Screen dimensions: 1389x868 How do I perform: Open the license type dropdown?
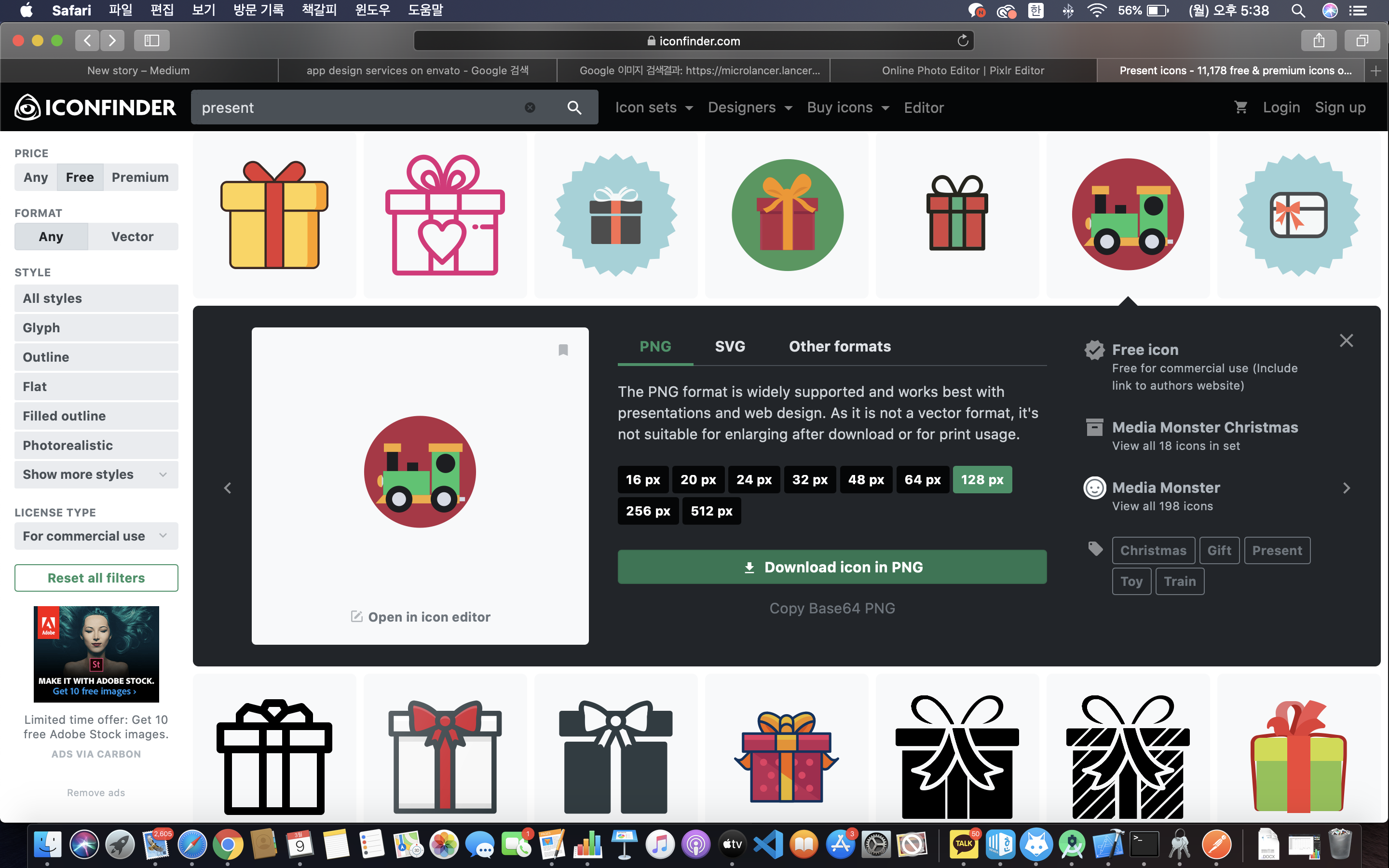click(x=96, y=536)
